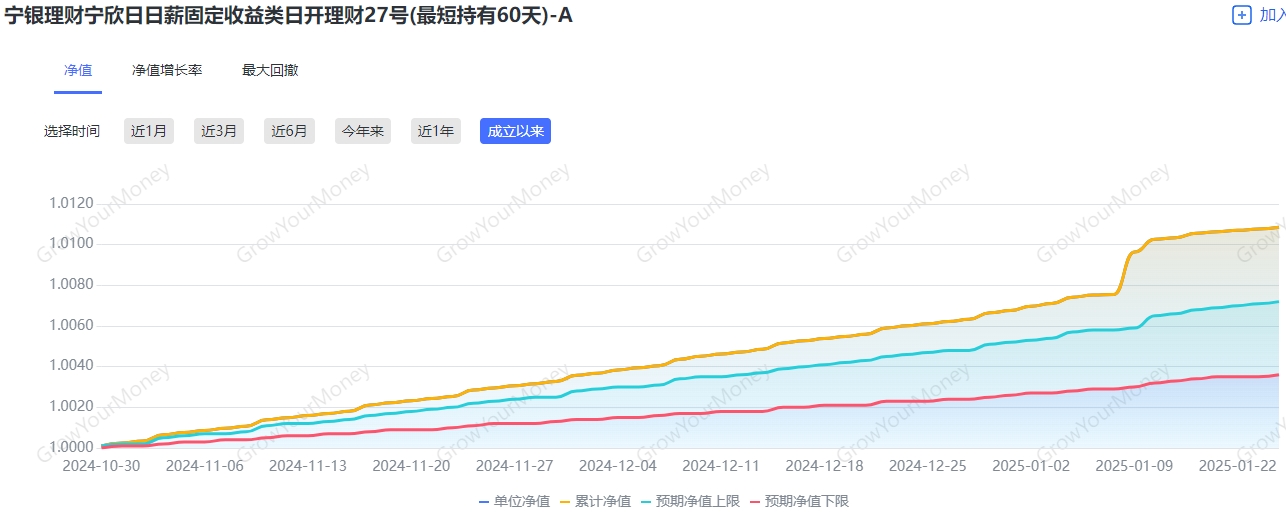
Task: Switch to the 净值 tab
Action: [78, 70]
